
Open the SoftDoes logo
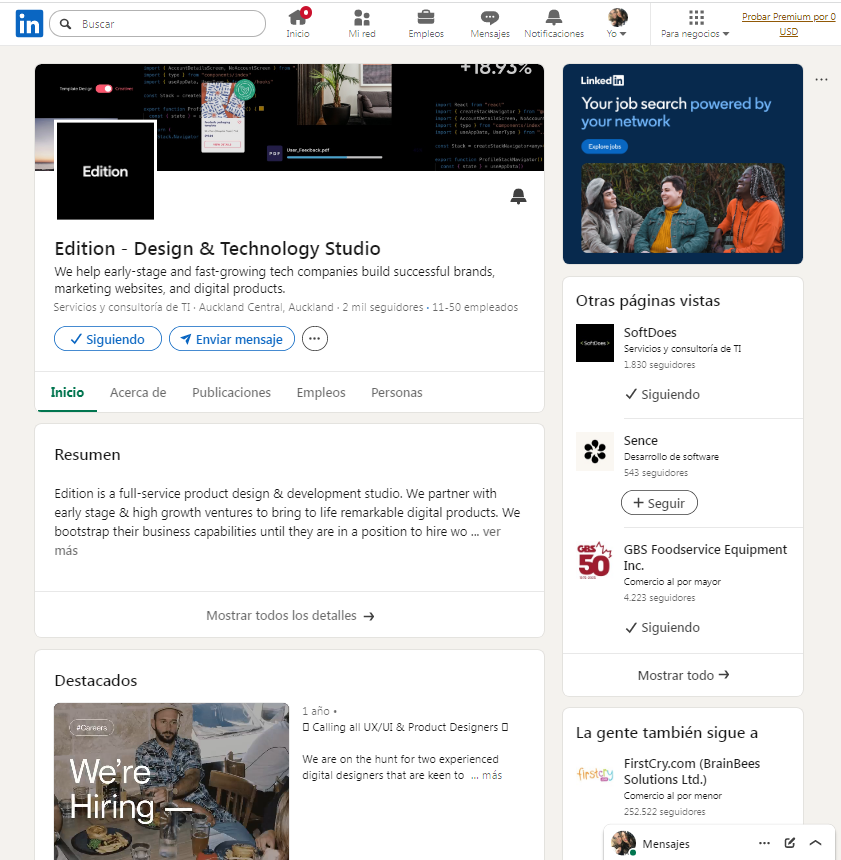point(595,343)
